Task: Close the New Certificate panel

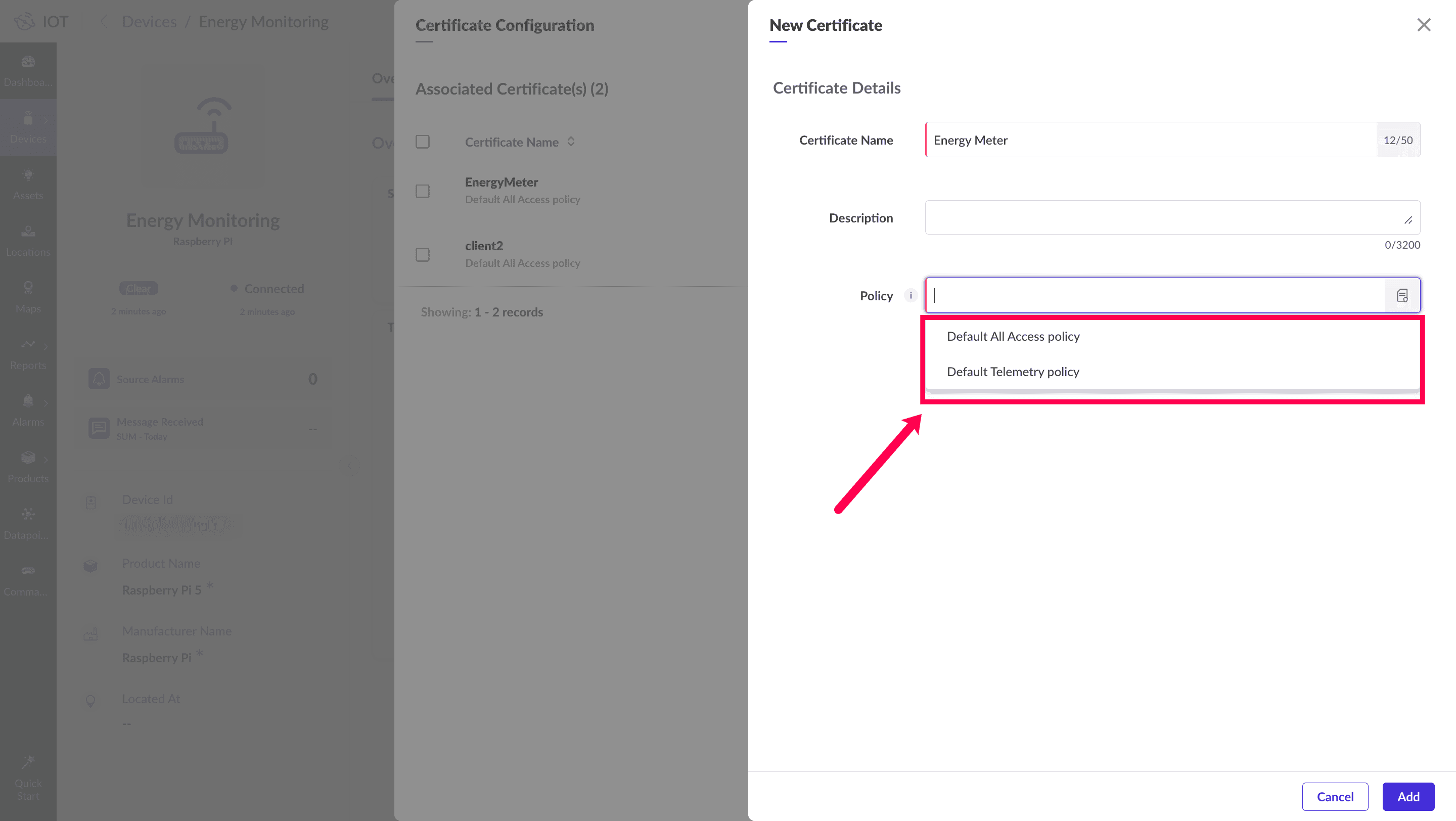Action: (1423, 25)
